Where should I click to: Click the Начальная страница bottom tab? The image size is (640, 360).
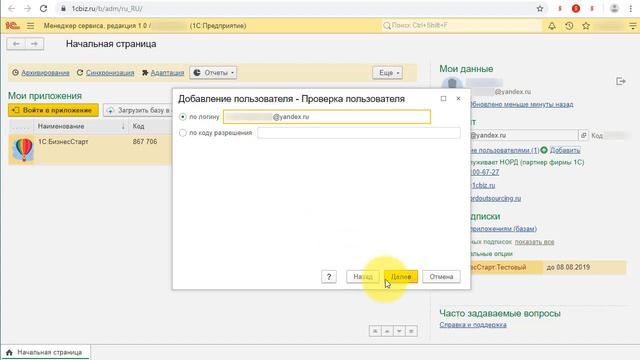[45, 352]
